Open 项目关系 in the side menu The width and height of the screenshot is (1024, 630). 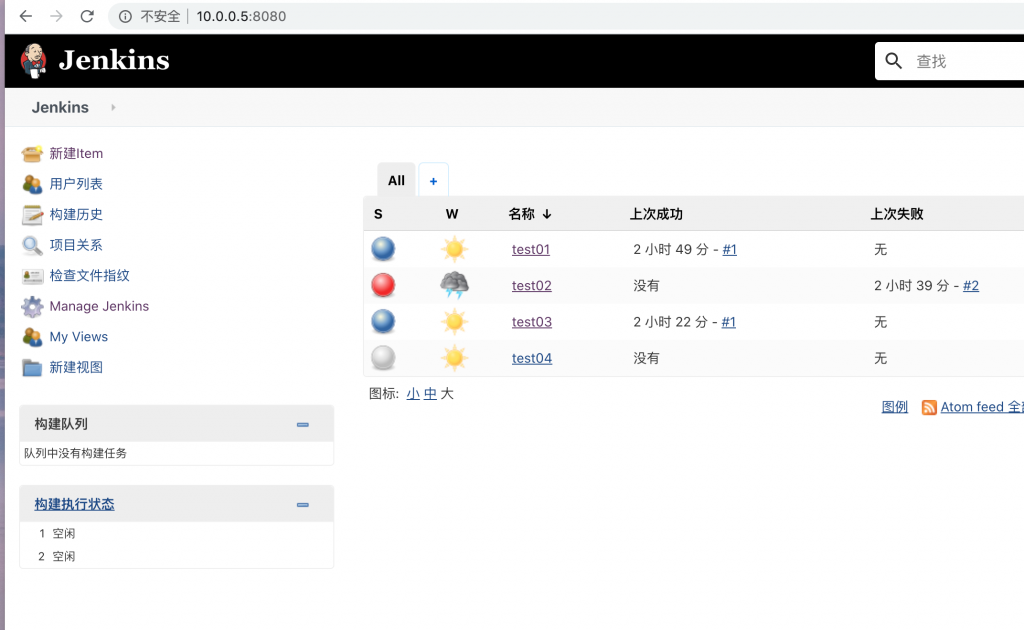[76, 245]
